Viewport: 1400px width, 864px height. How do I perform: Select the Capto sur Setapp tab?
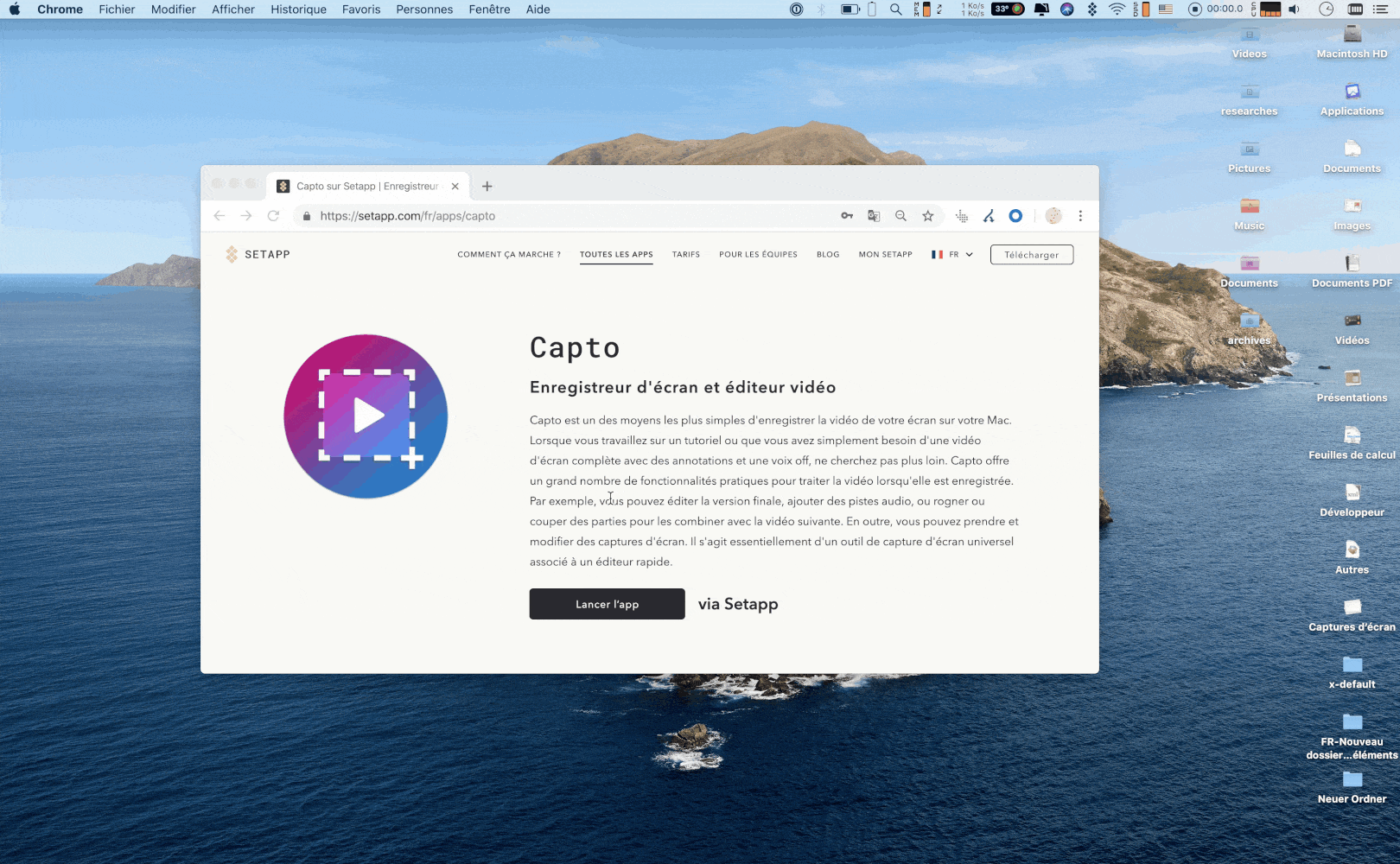368,187
